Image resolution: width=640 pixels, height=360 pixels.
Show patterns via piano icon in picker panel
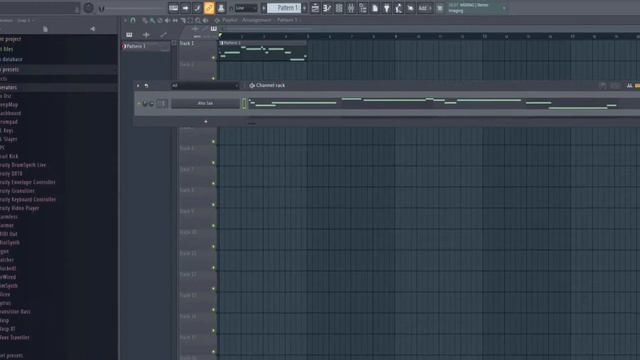click(x=129, y=35)
